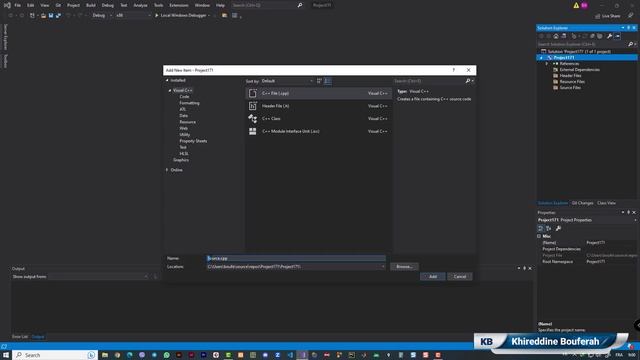Click Collapse All icon in Solution Explorer toolbar

coord(592,36)
